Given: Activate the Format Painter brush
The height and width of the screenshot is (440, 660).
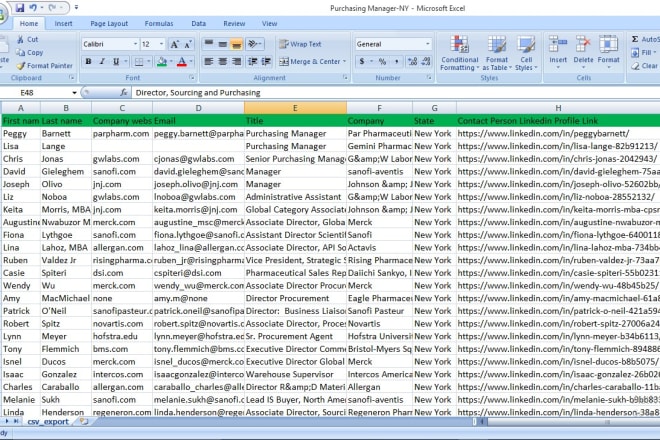Looking at the screenshot, I should pos(21,66).
